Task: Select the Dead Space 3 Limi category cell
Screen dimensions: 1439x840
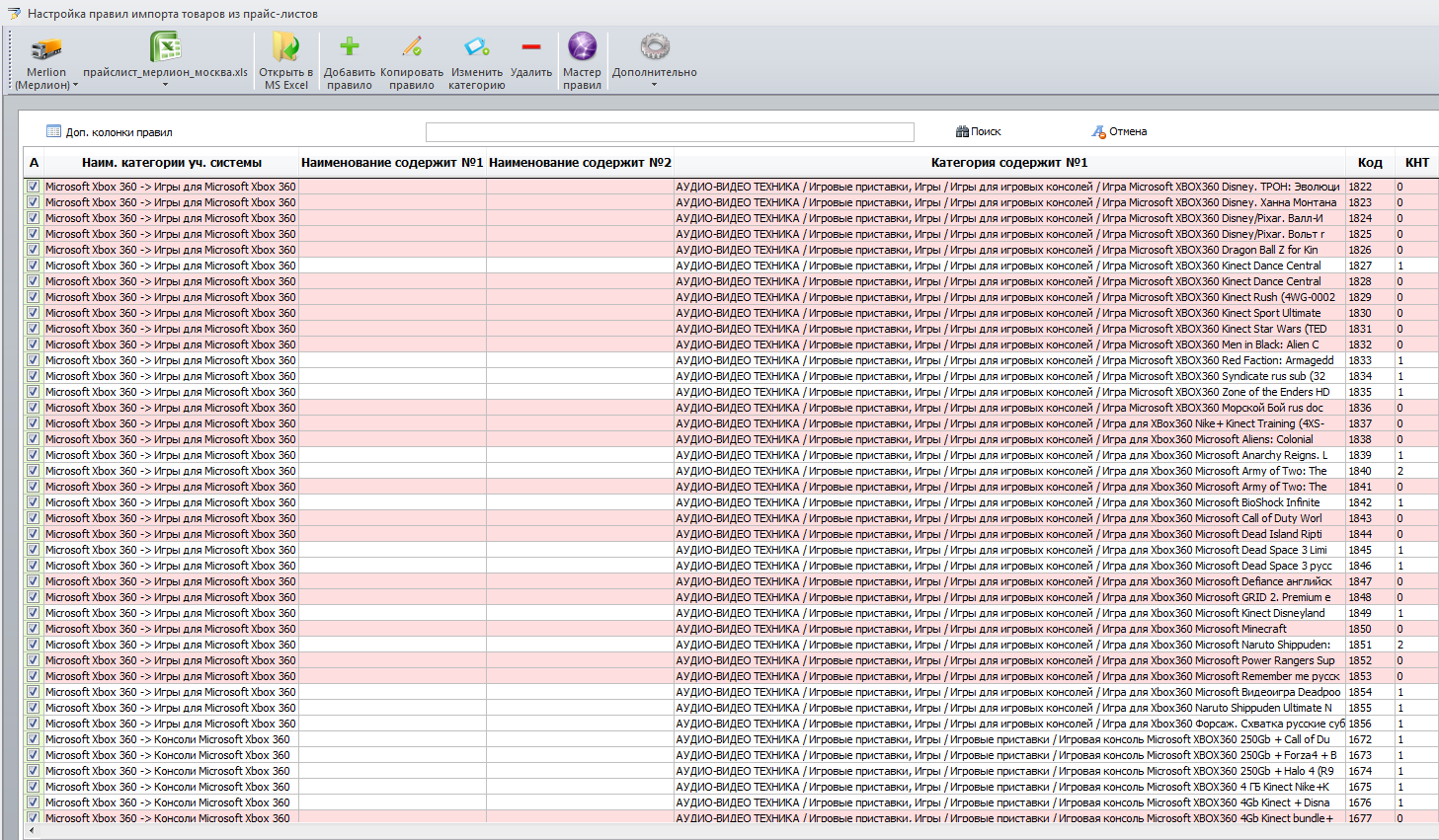Action: pos(1009,550)
